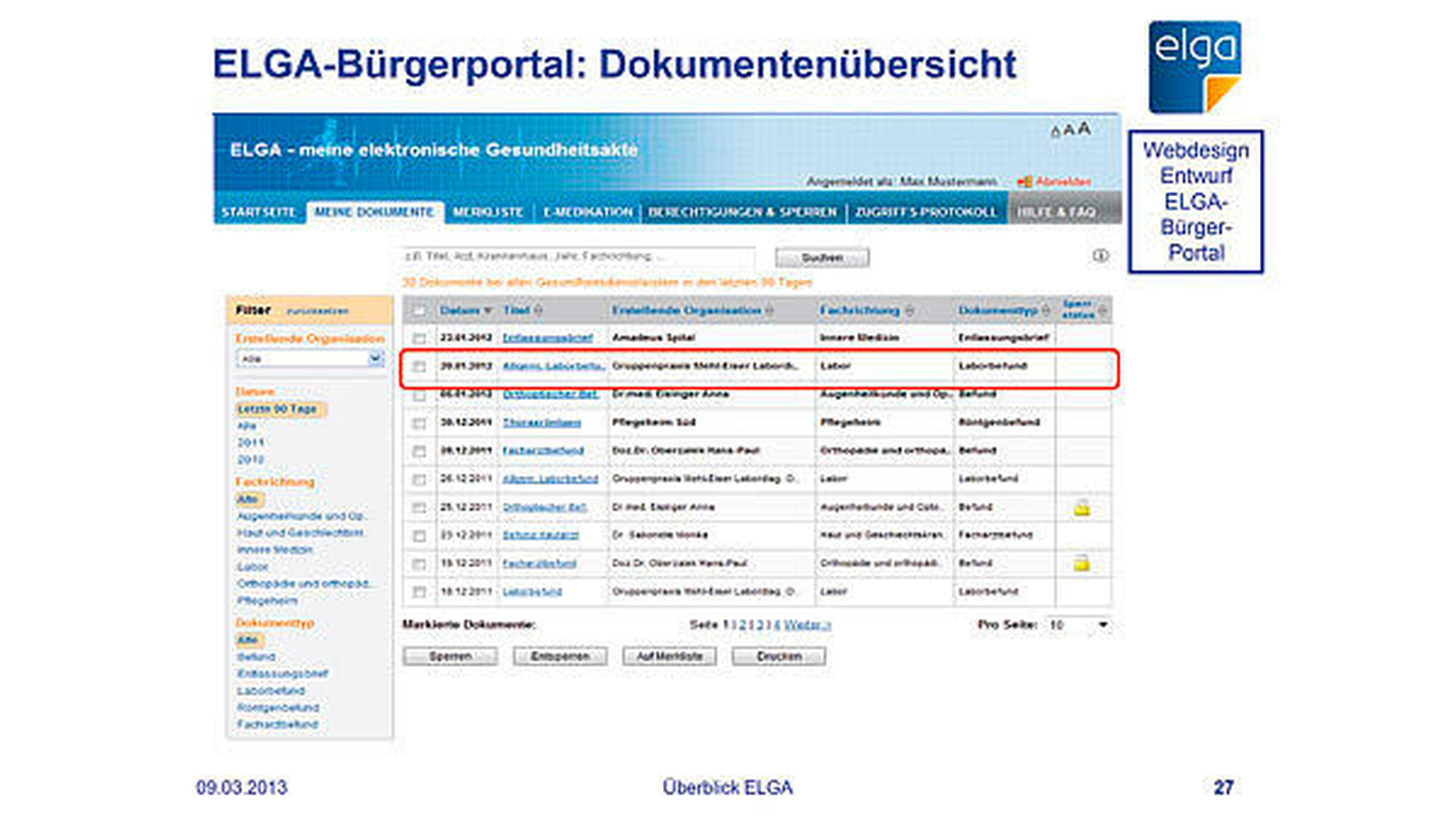Jump to page 4 in pagination

pos(776,625)
